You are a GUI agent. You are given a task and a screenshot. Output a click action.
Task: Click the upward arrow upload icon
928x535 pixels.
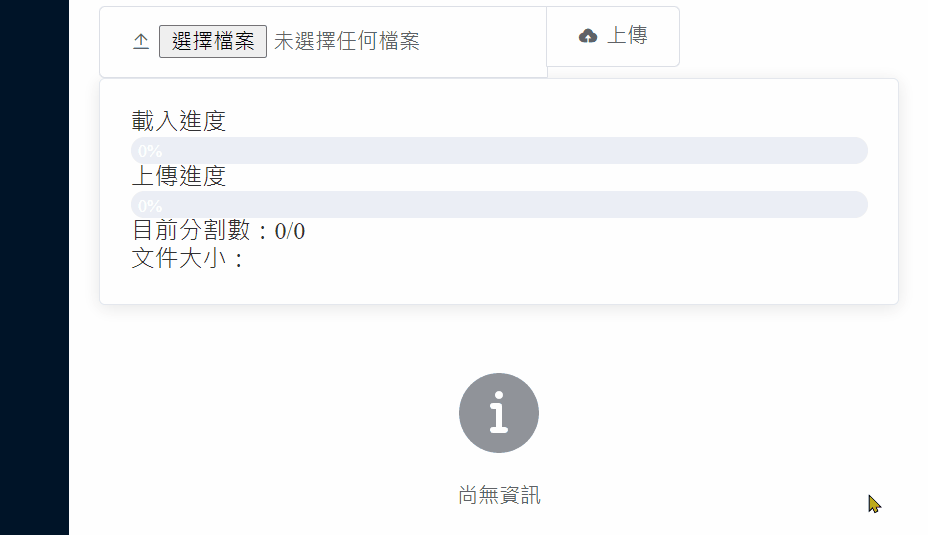pos(141,41)
